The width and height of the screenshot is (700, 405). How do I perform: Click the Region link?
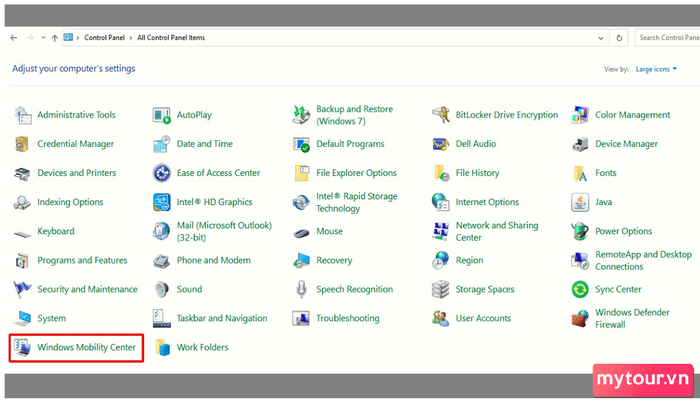(x=469, y=260)
